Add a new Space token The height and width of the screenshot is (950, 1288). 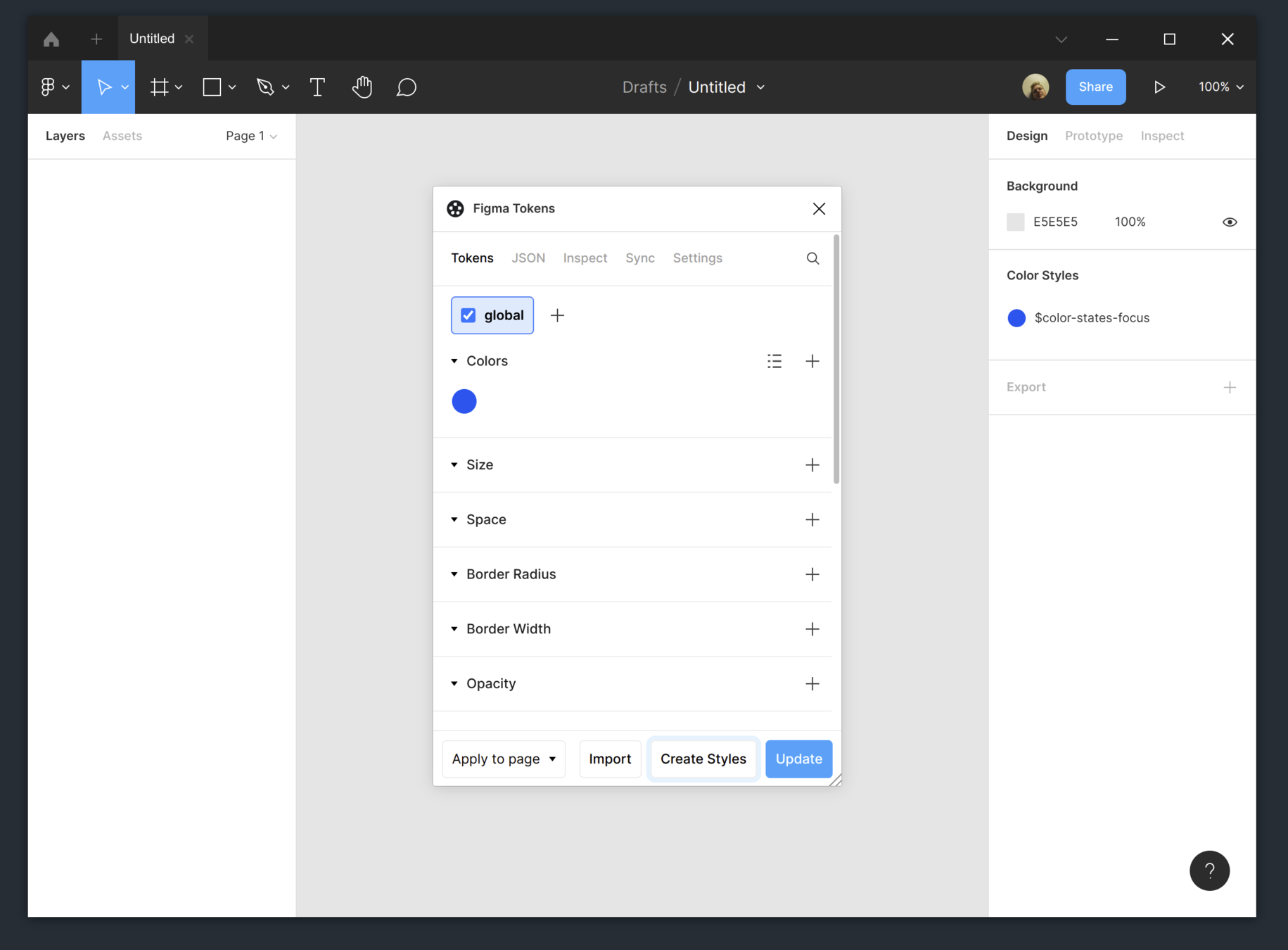[812, 519]
